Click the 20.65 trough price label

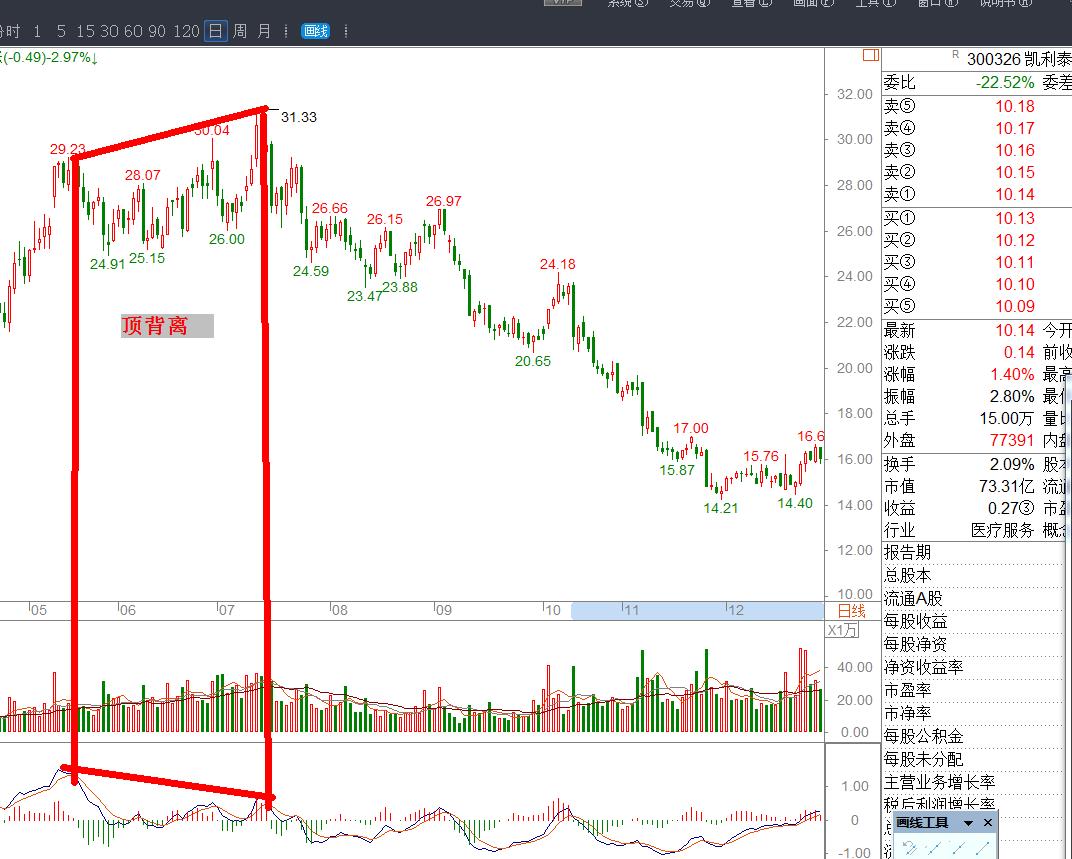[x=533, y=361]
